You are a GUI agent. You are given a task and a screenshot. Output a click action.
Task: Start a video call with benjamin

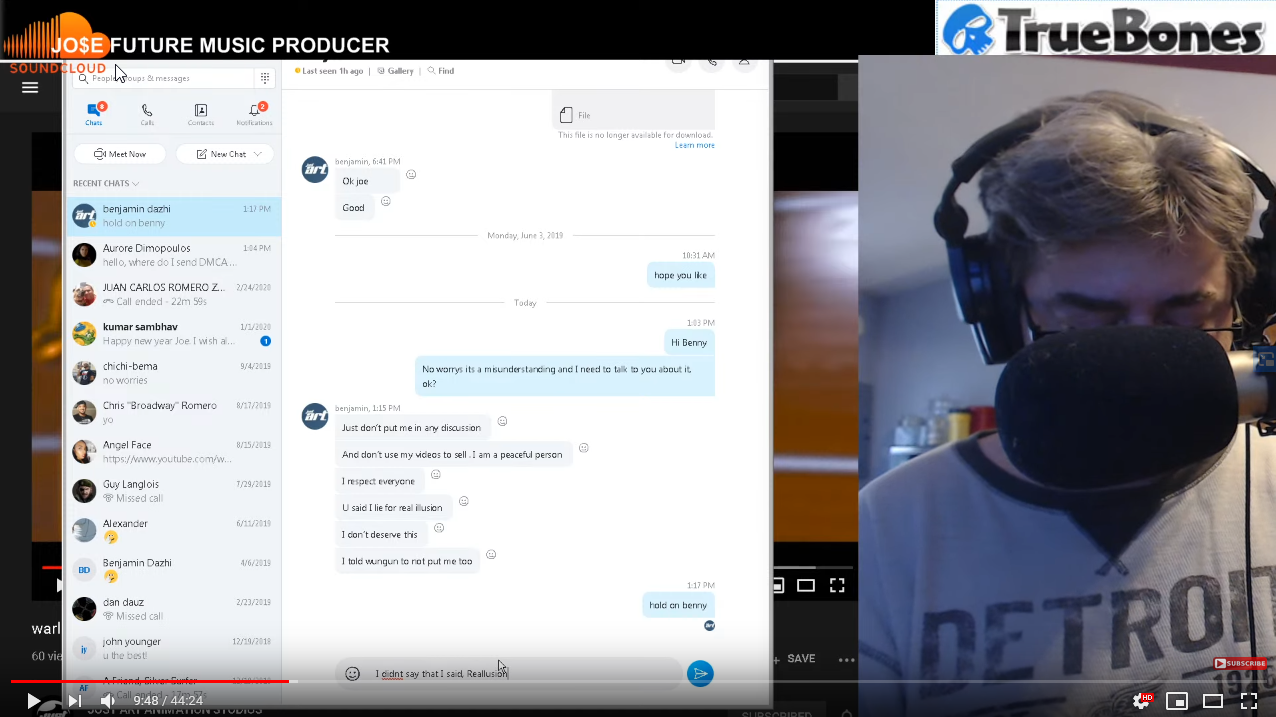pos(678,62)
